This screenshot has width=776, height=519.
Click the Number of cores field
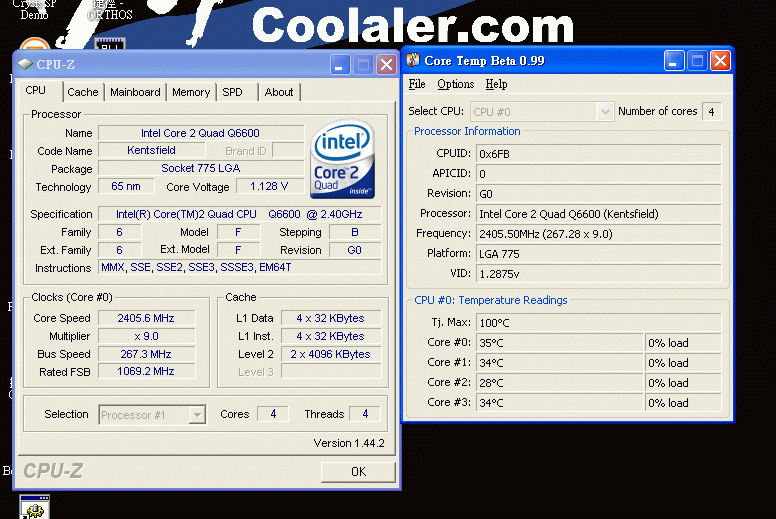tap(711, 112)
